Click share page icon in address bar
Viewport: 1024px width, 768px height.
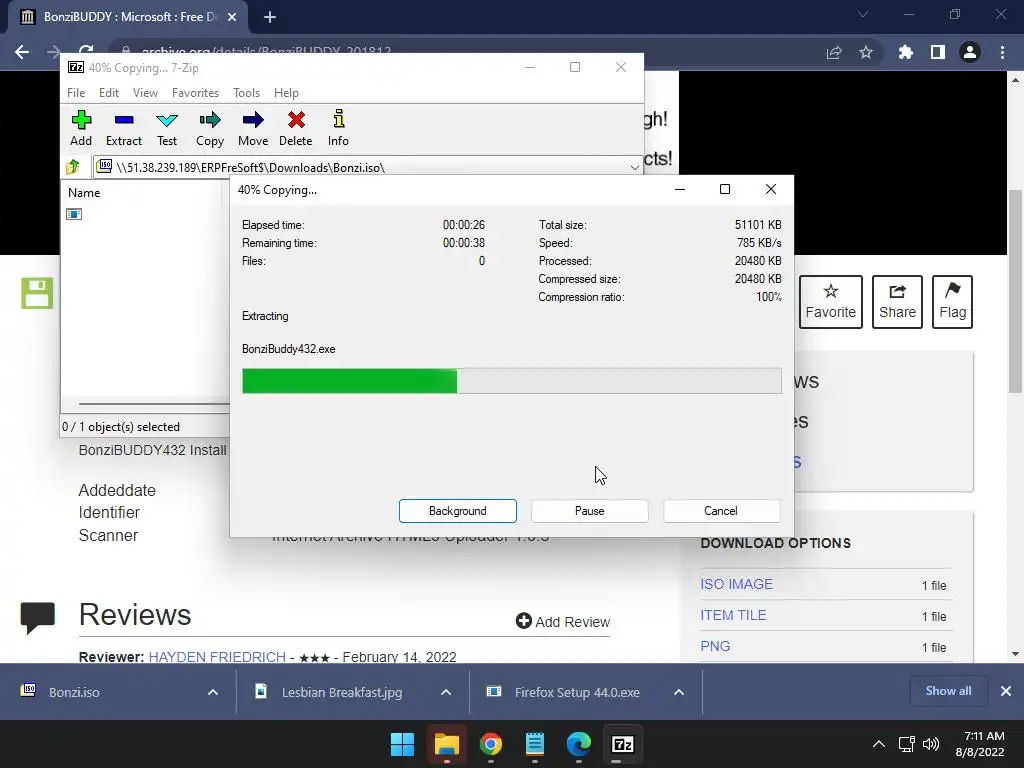[x=834, y=52]
